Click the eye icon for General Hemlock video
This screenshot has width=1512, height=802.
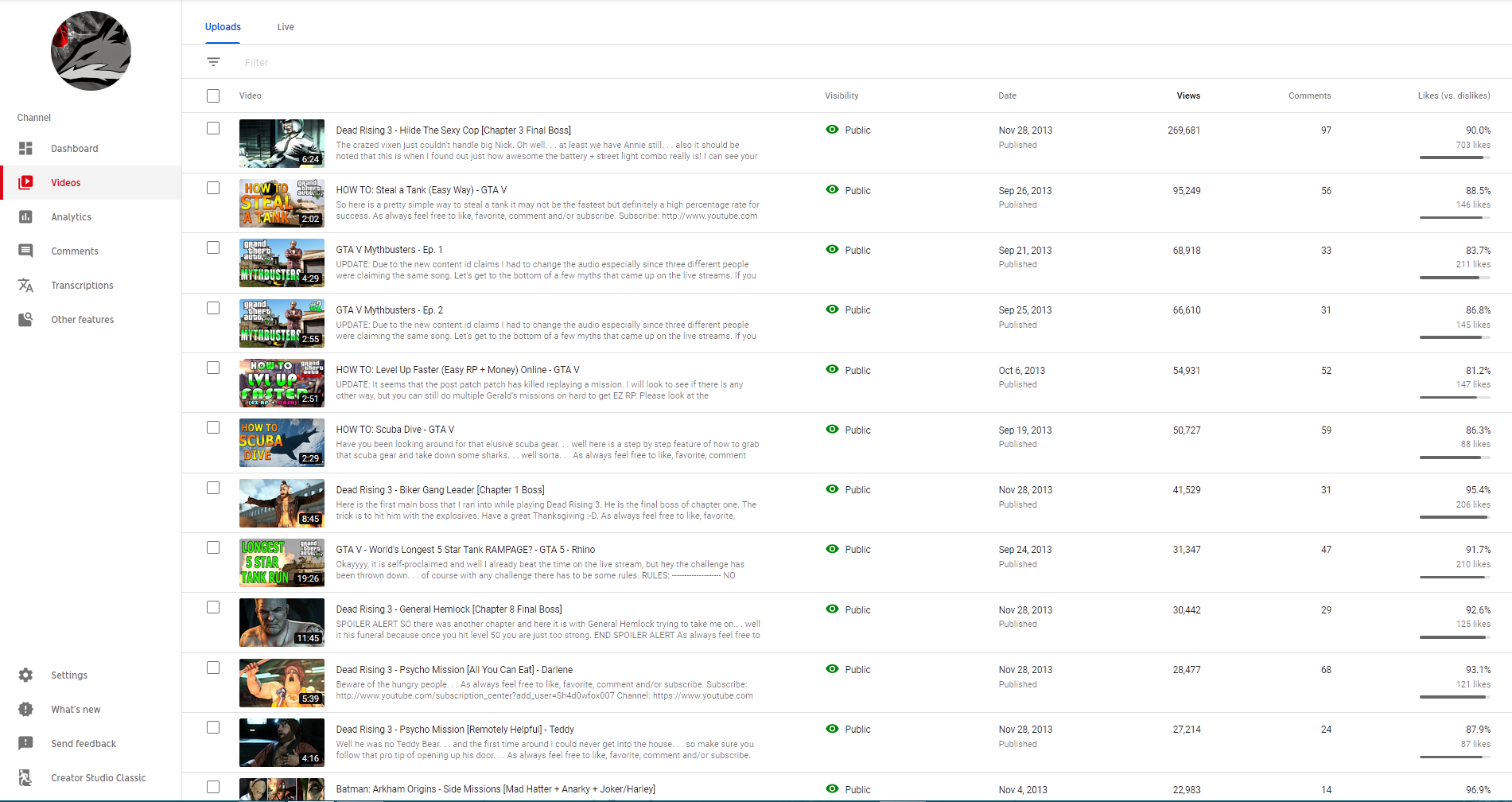click(832, 609)
